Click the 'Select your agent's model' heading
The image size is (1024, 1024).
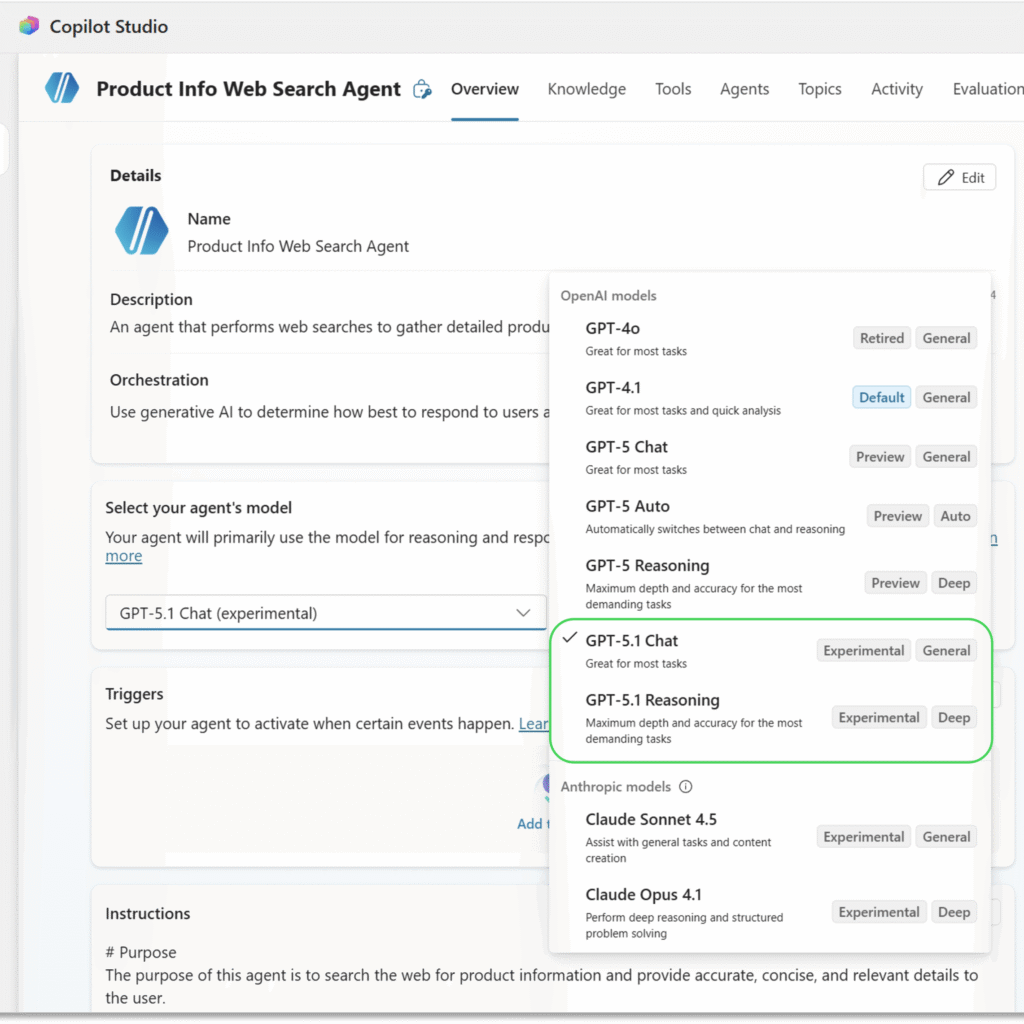(x=199, y=507)
